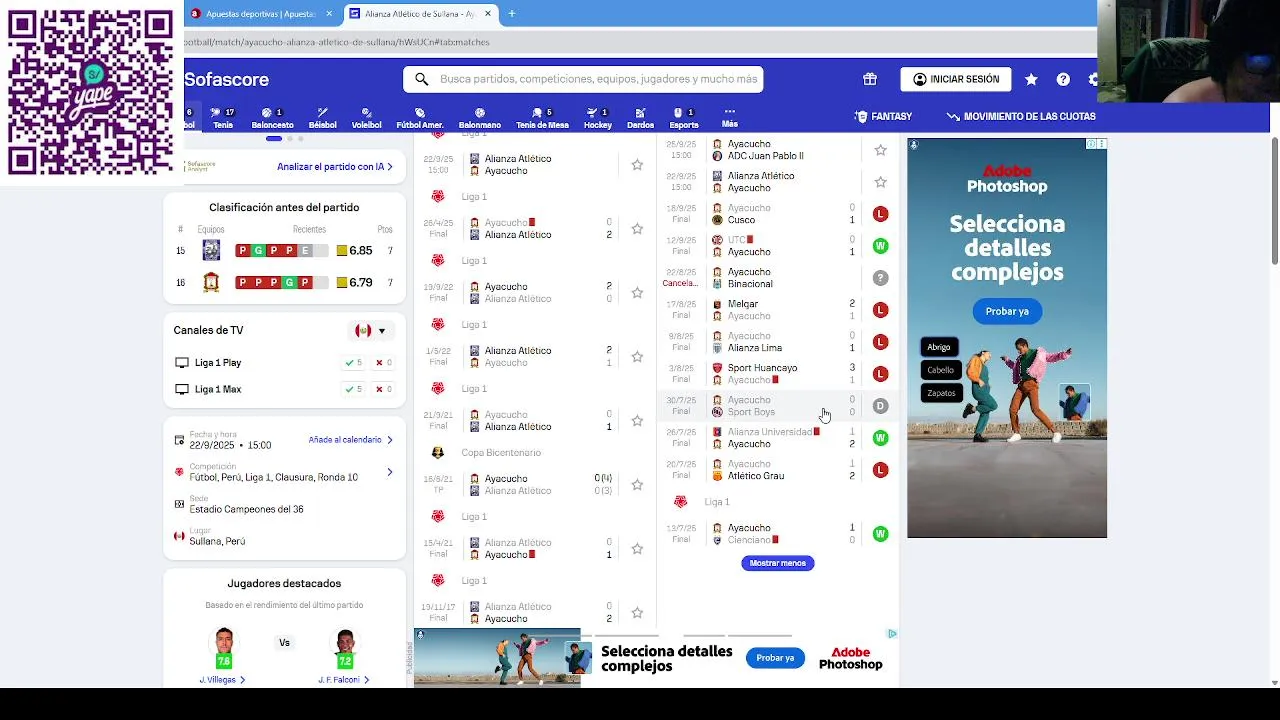This screenshot has height=720, width=1280.
Task: Click the gift box icon in header
Action: pyautogui.click(x=870, y=79)
